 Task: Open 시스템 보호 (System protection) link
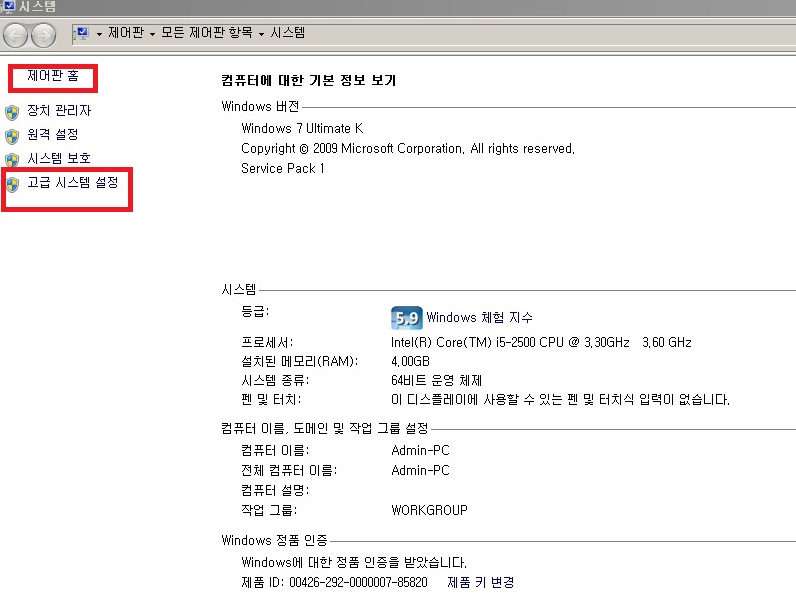59,158
